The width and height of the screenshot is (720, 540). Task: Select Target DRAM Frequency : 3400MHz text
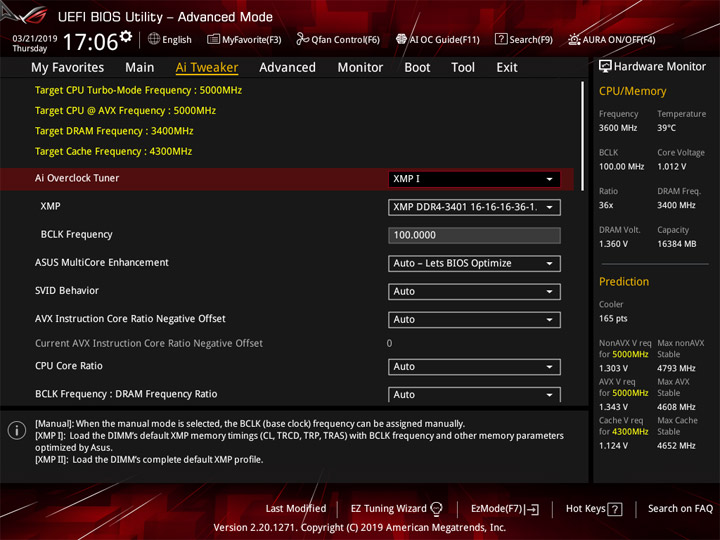point(114,131)
